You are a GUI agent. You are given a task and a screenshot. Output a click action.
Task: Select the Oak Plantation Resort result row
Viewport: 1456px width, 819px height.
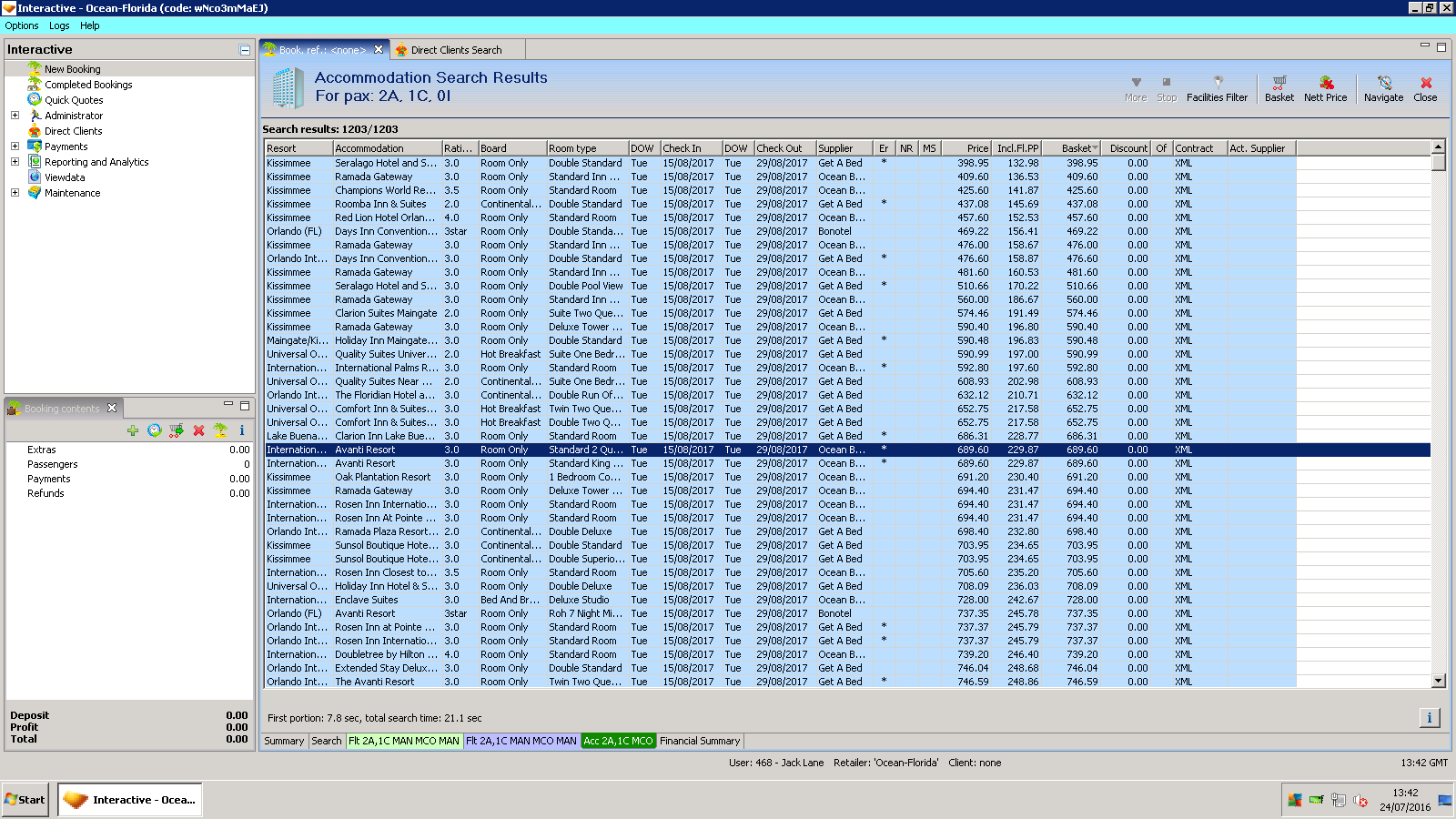click(382, 477)
